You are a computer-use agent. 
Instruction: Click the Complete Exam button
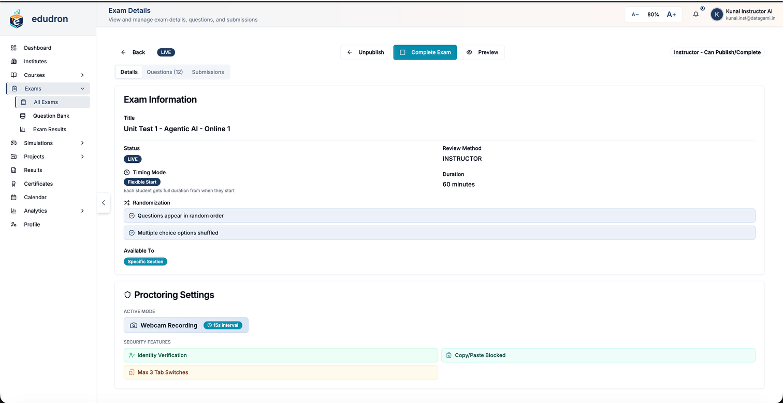click(425, 52)
